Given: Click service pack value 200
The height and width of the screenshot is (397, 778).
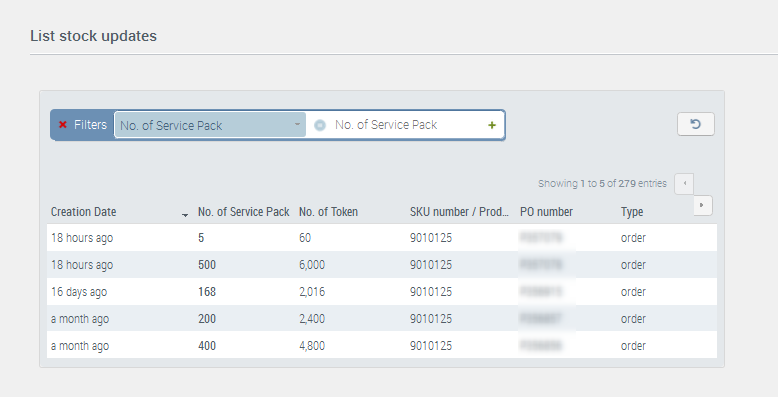Looking at the screenshot, I should click(x=207, y=319).
